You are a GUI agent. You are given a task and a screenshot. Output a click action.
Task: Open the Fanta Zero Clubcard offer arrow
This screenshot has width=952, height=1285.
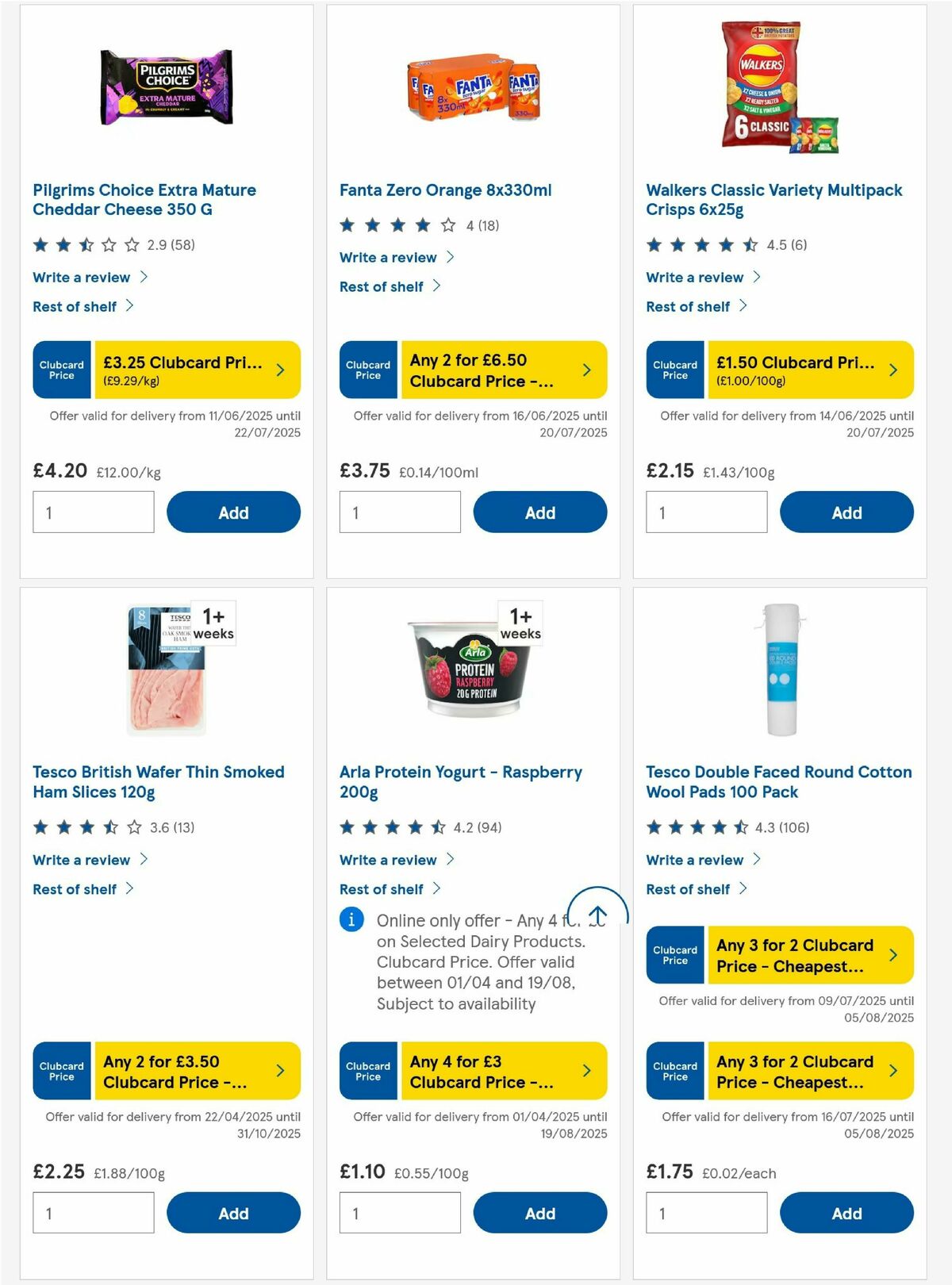click(586, 370)
